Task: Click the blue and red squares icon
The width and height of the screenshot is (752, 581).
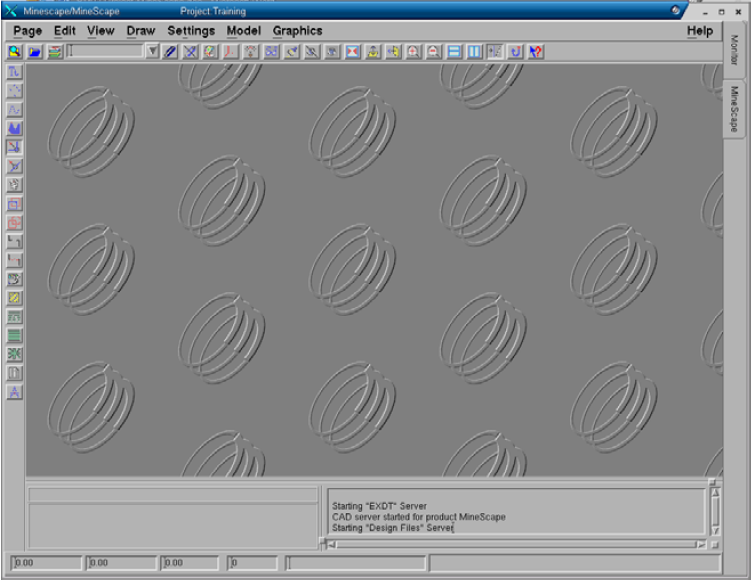Action: pos(14,204)
